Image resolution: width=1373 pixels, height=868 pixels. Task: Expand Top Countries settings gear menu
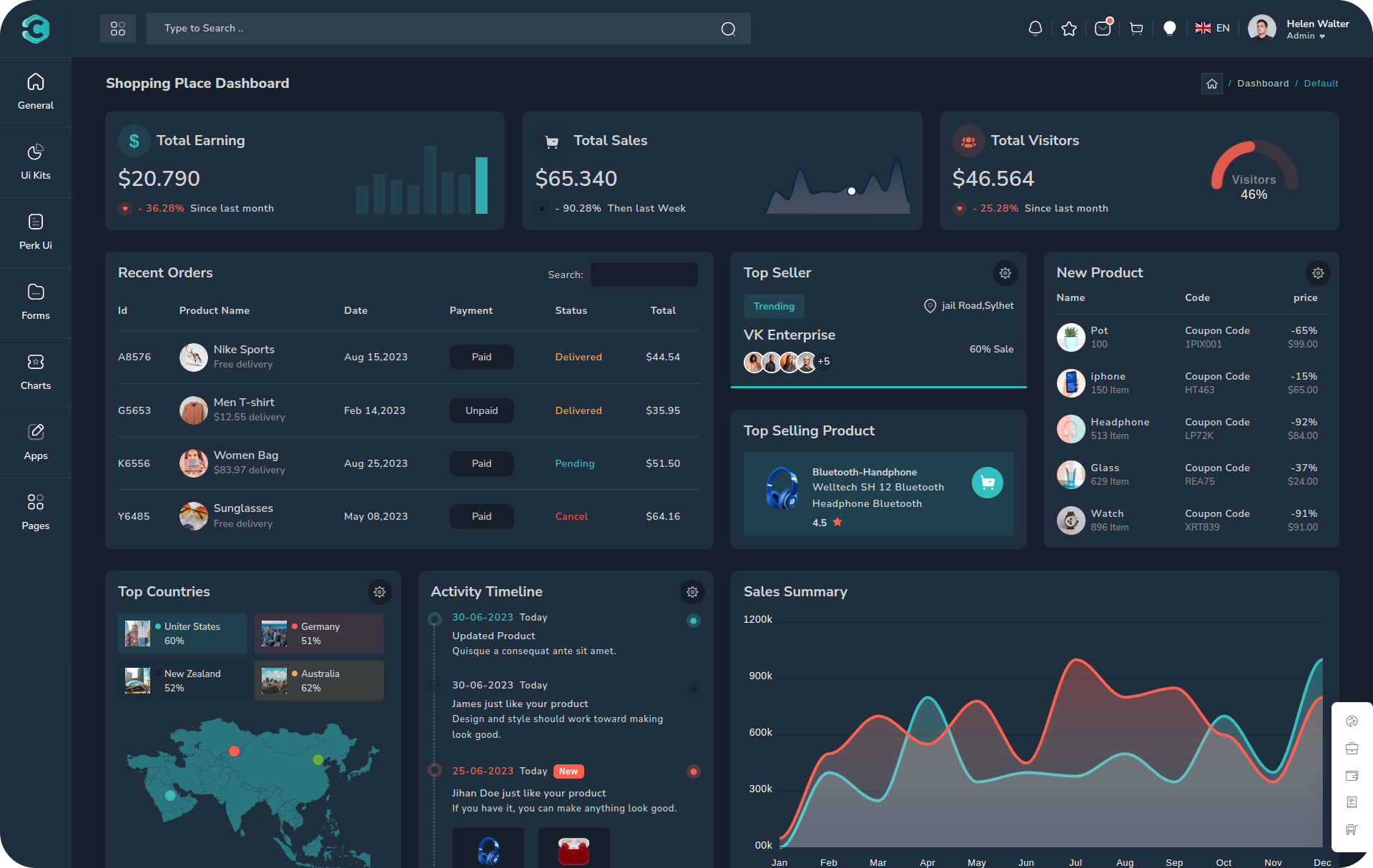pyautogui.click(x=380, y=592)
